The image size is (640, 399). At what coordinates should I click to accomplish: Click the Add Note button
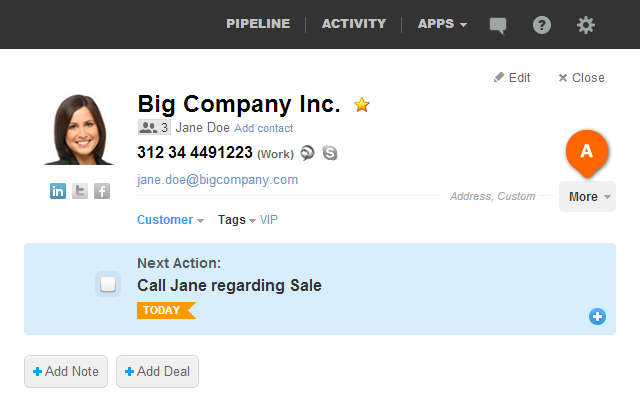click(66, 371)
